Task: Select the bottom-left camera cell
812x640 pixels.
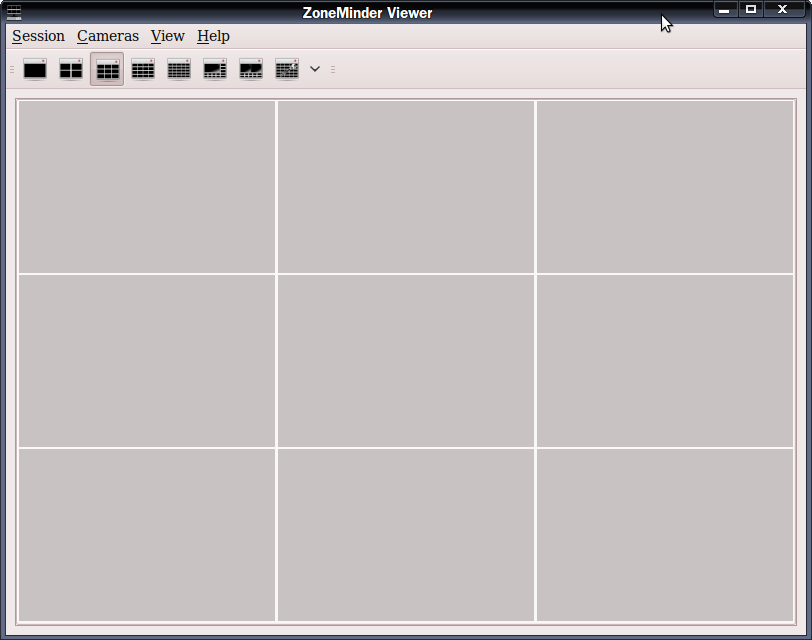Action: (x=147, y=535)
